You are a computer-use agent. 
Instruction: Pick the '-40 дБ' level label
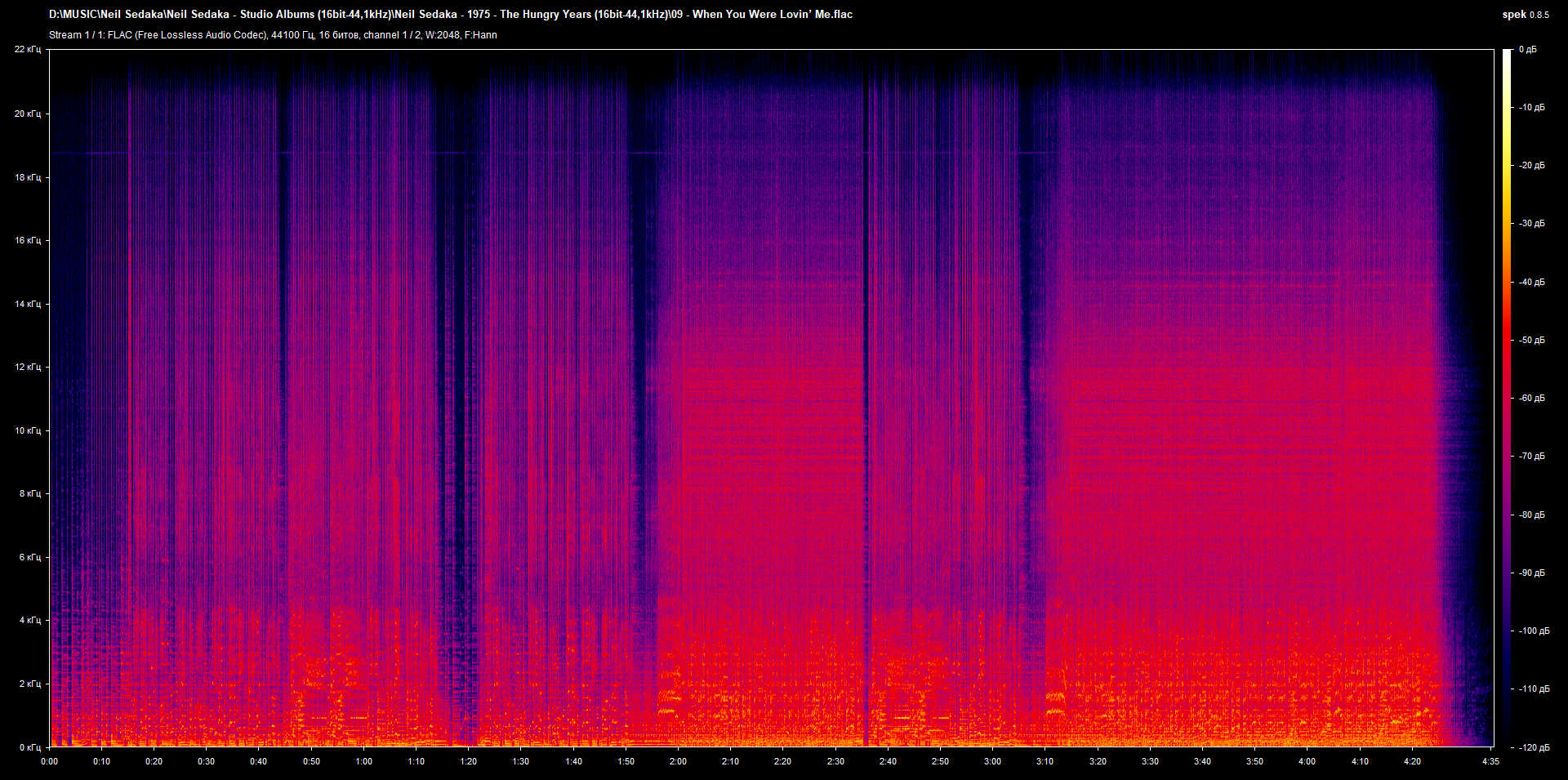pos(1532,283)
